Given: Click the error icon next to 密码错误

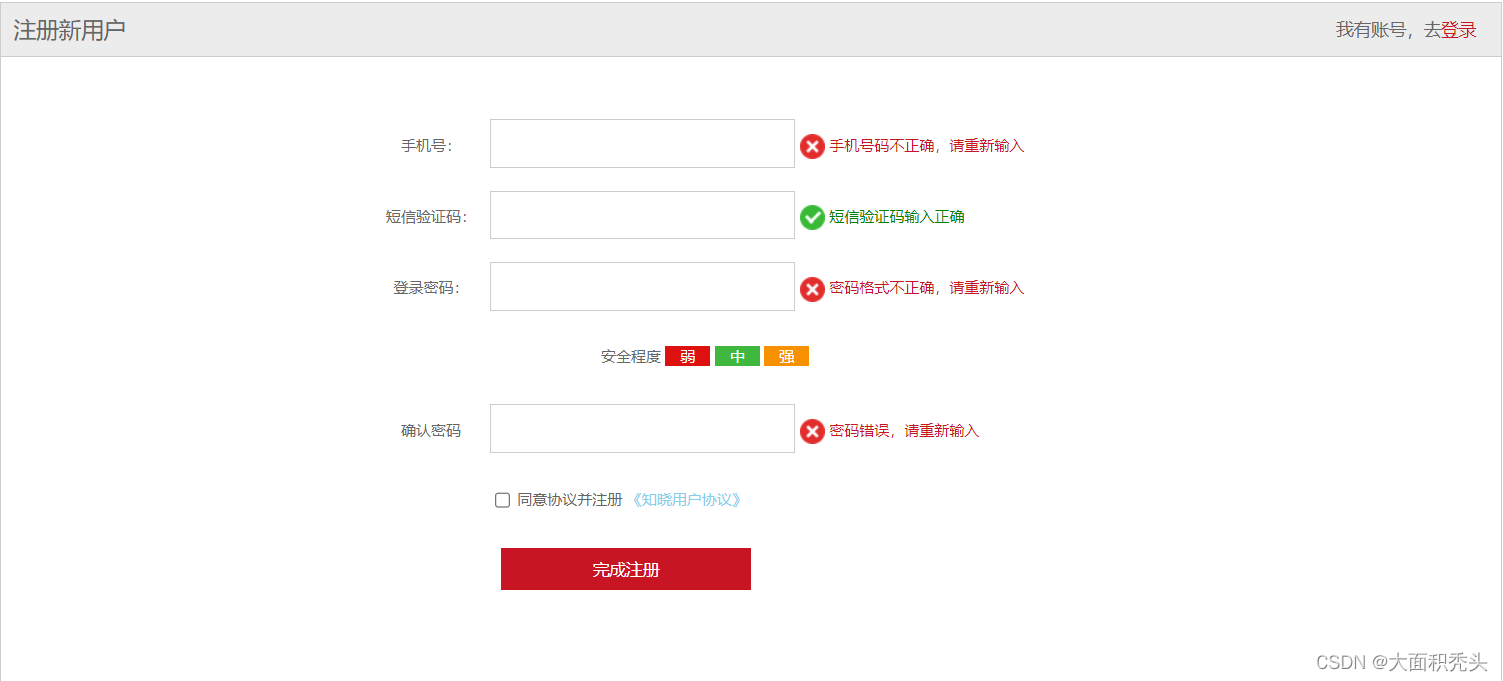Looking at the screenshot, I should tap(812, 432).
